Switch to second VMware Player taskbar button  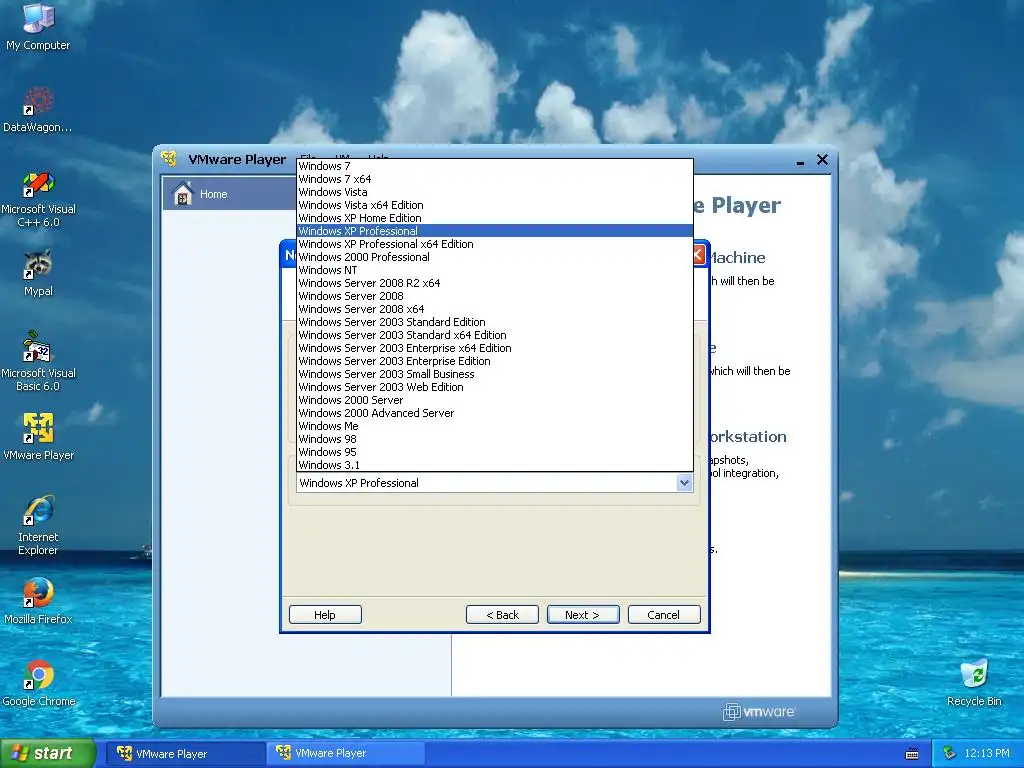[346, 753]
